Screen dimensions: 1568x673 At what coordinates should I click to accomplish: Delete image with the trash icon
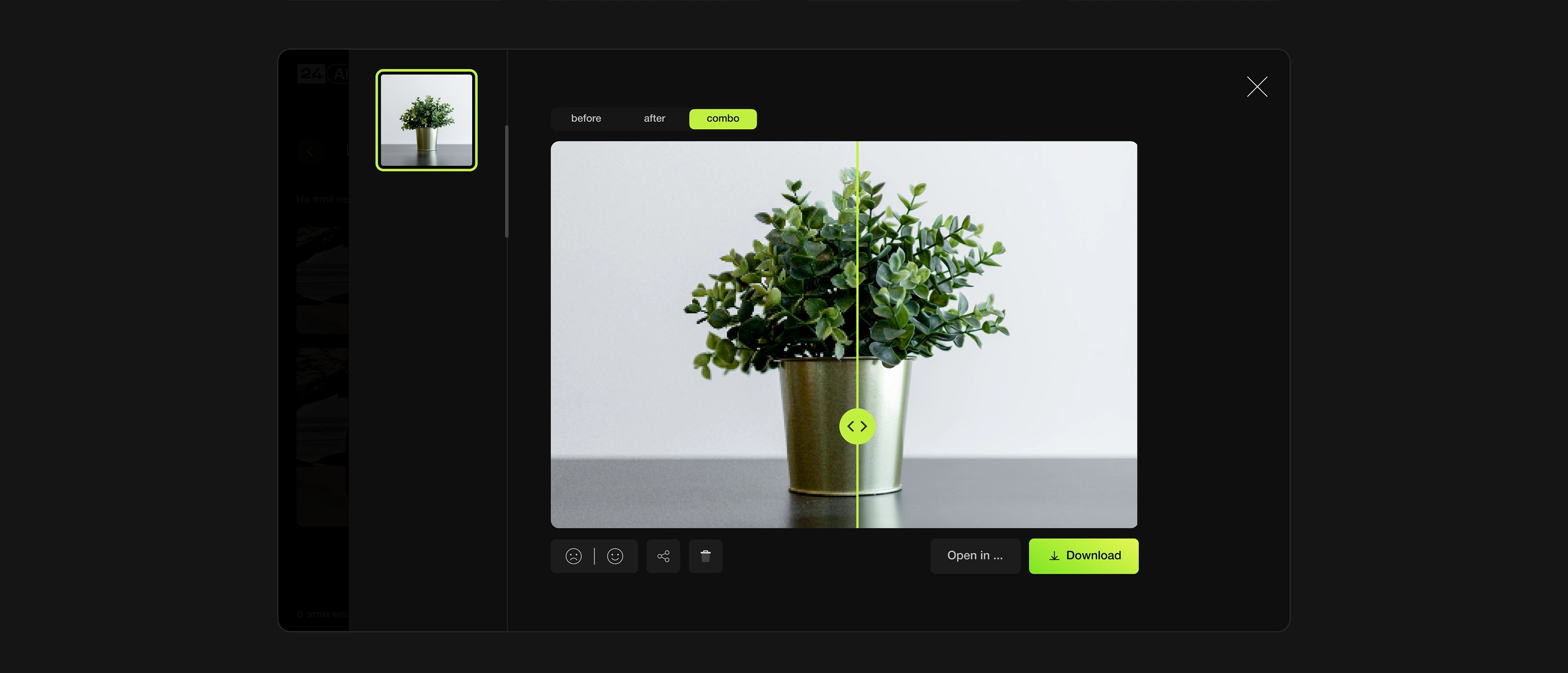705,556
